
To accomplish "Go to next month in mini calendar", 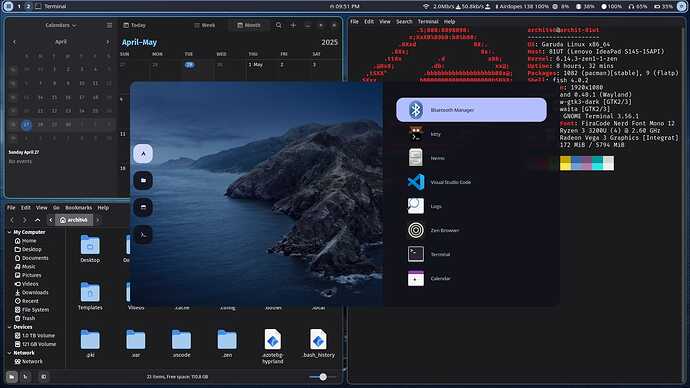I will pyautogui.click(x=107, y=42).
